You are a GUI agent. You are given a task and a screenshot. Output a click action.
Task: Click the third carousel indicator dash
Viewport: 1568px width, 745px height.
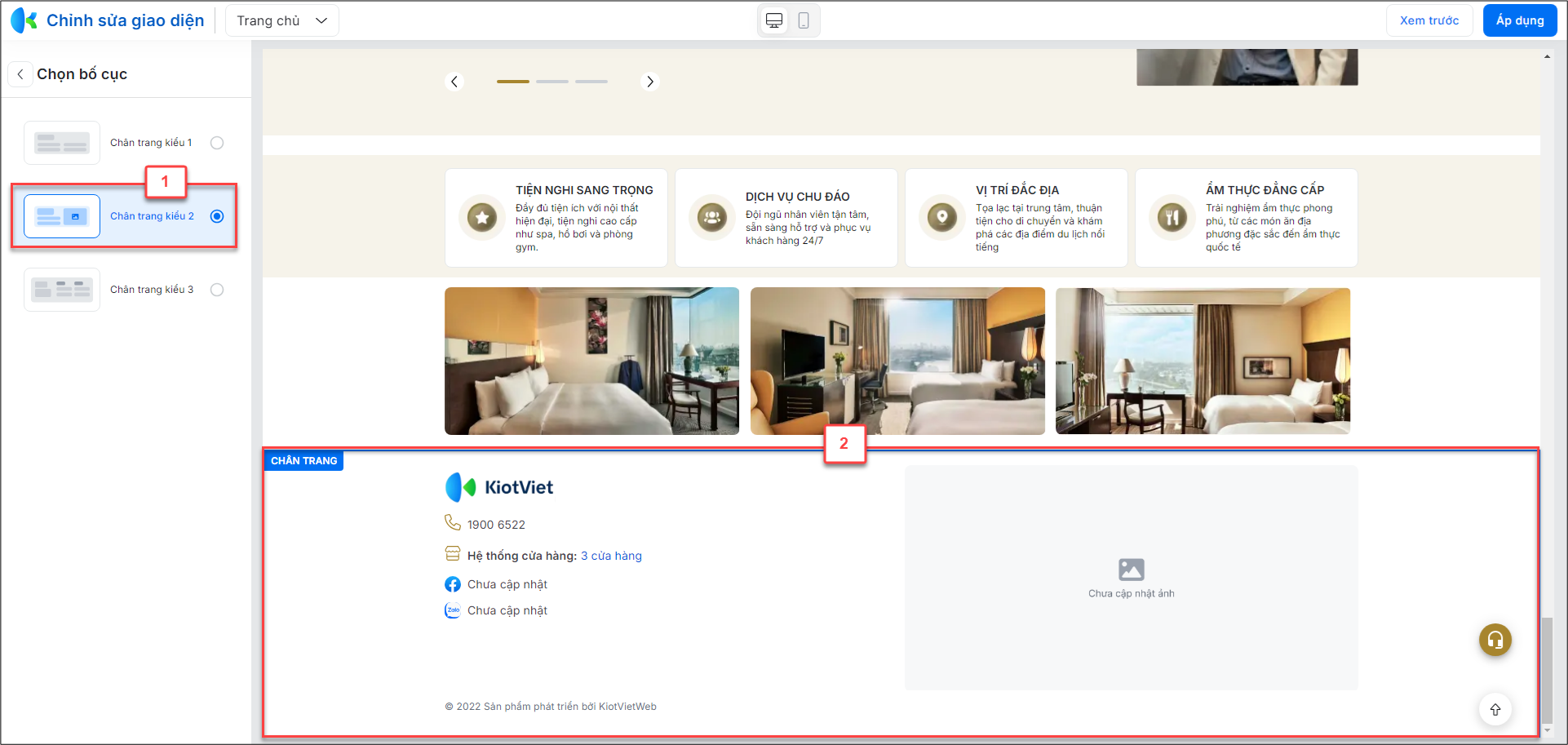click(591, 82)
